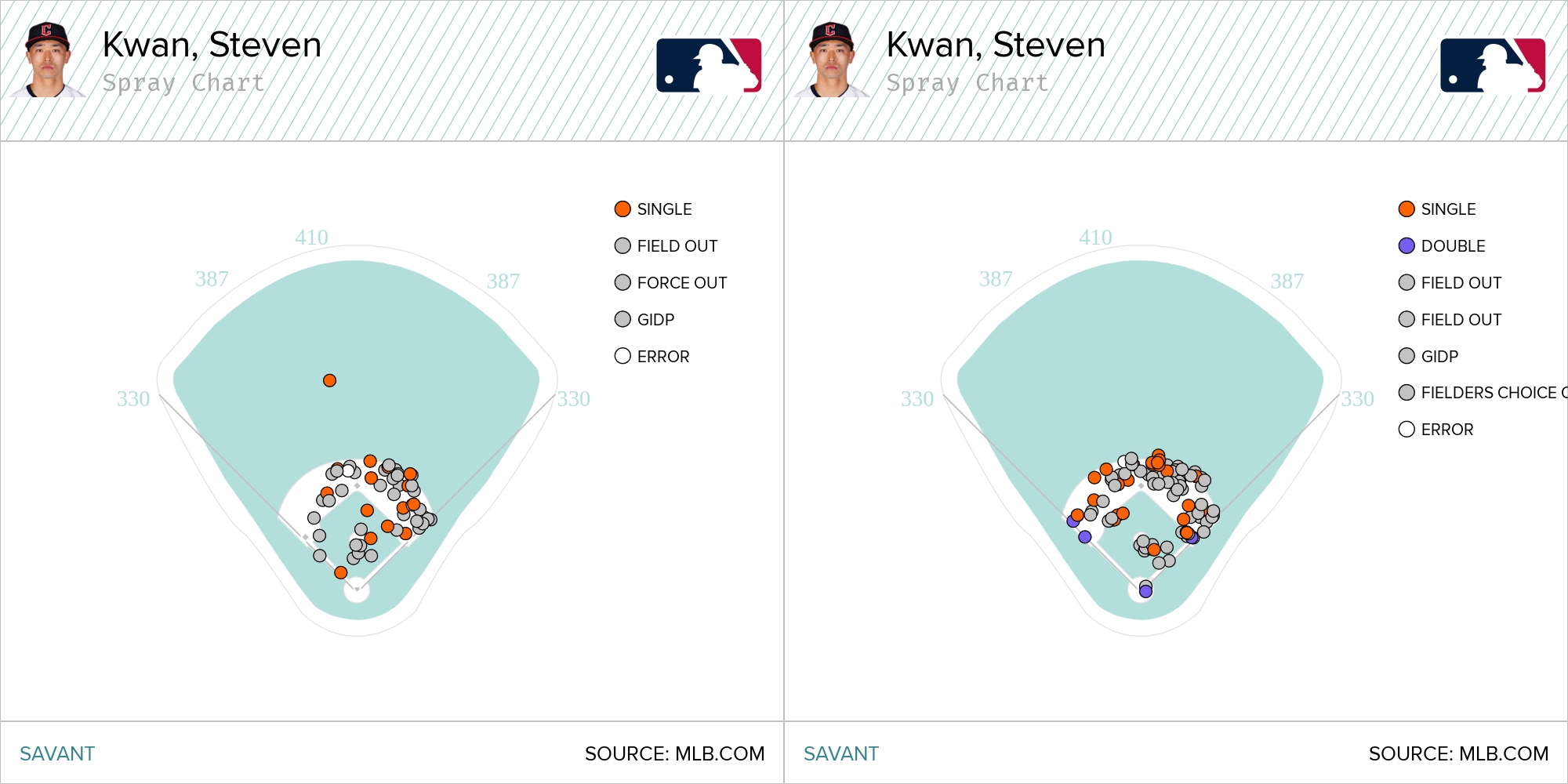The width and height of the screenshot is (1568, 784).
Task: Click the FIELDERS CHOICE legend entry
Action: tap(1483, 393)
